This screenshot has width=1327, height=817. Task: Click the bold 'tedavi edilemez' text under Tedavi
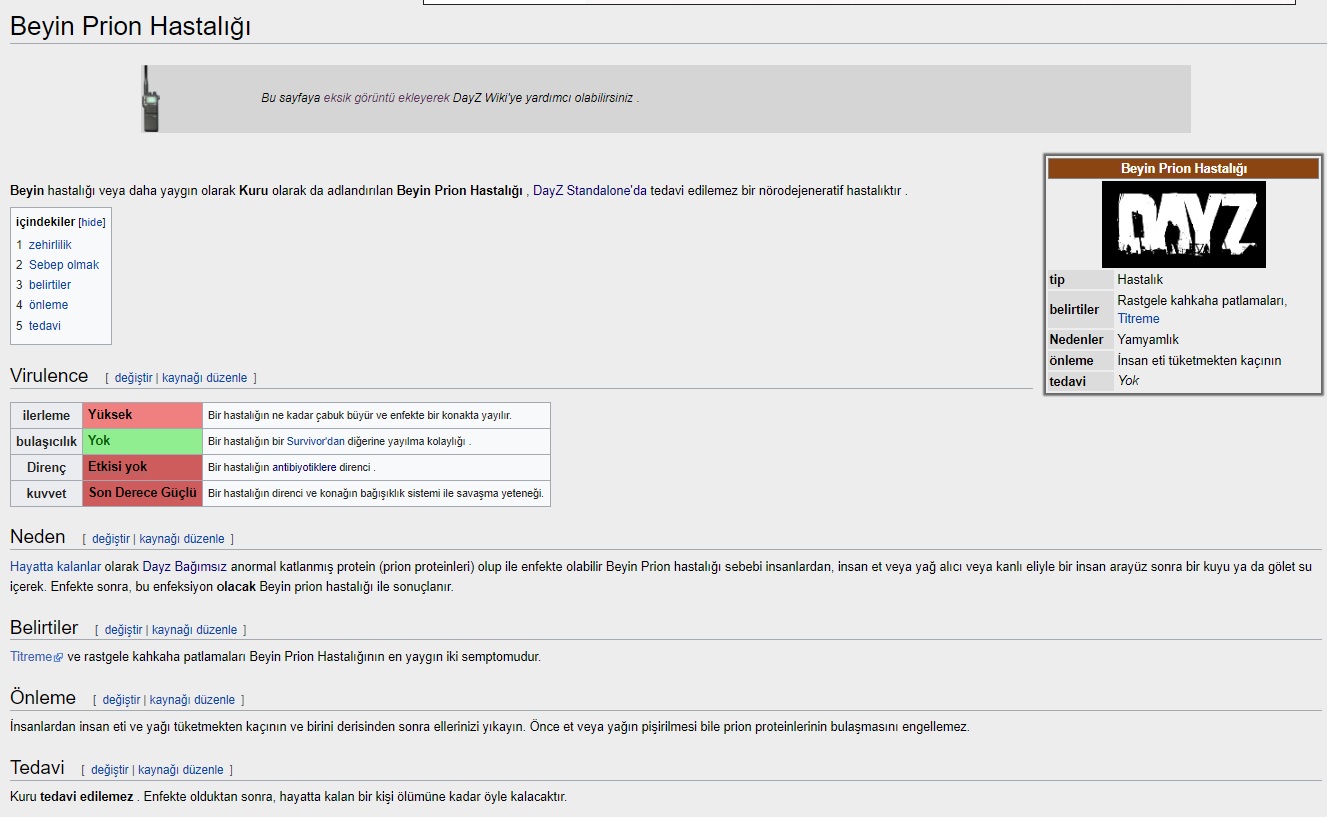point(86,797)
